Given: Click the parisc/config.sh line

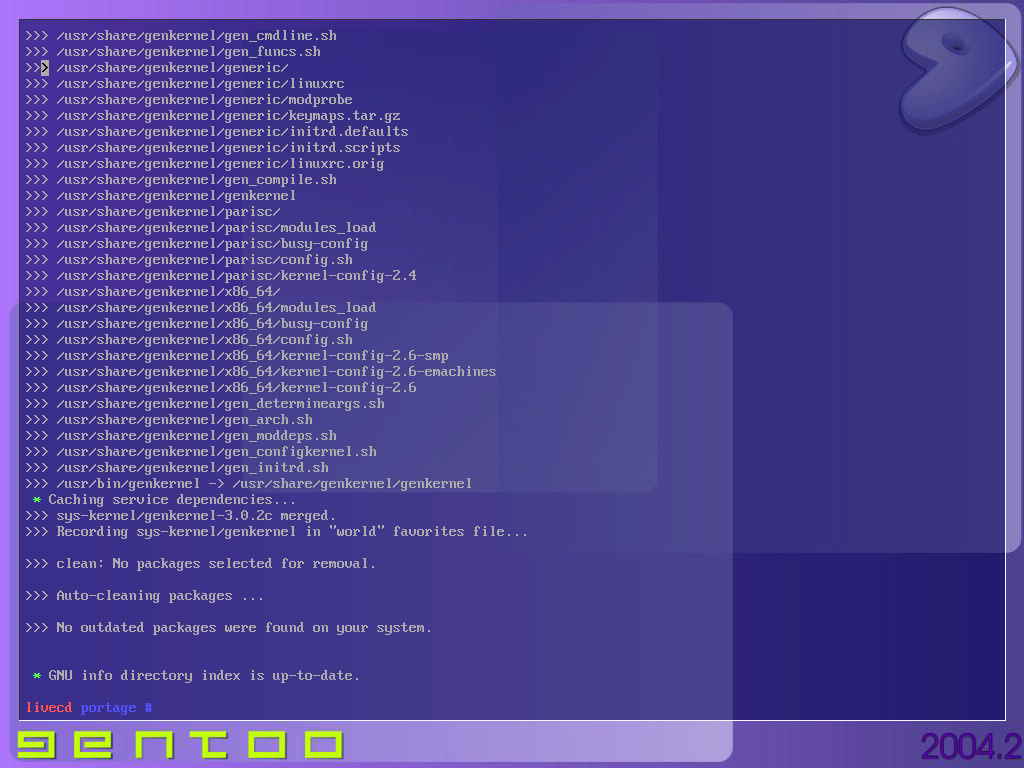Looking at the screenshot, I should point(189,259).
